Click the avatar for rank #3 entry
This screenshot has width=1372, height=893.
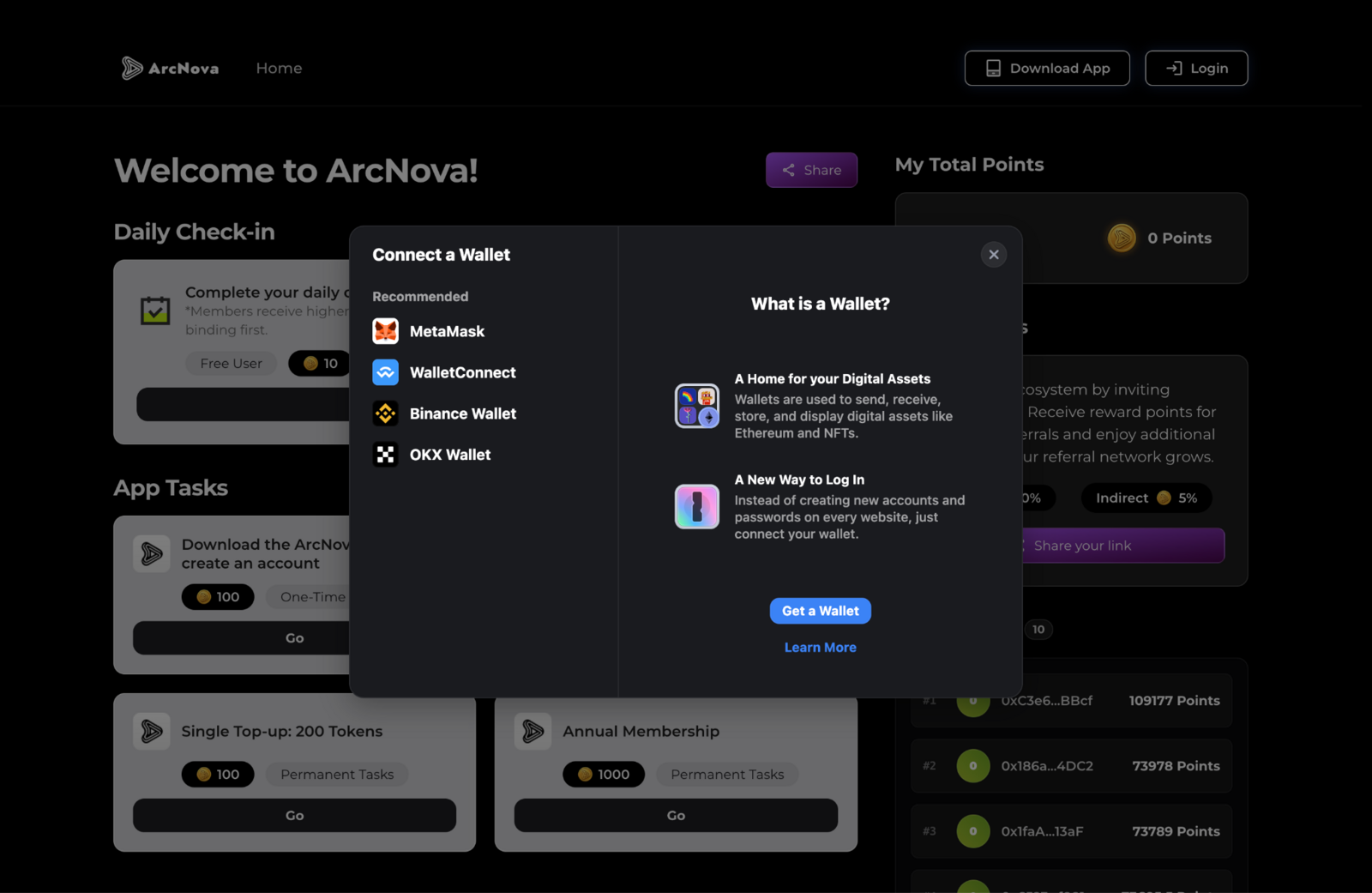[x=973, y=831]
